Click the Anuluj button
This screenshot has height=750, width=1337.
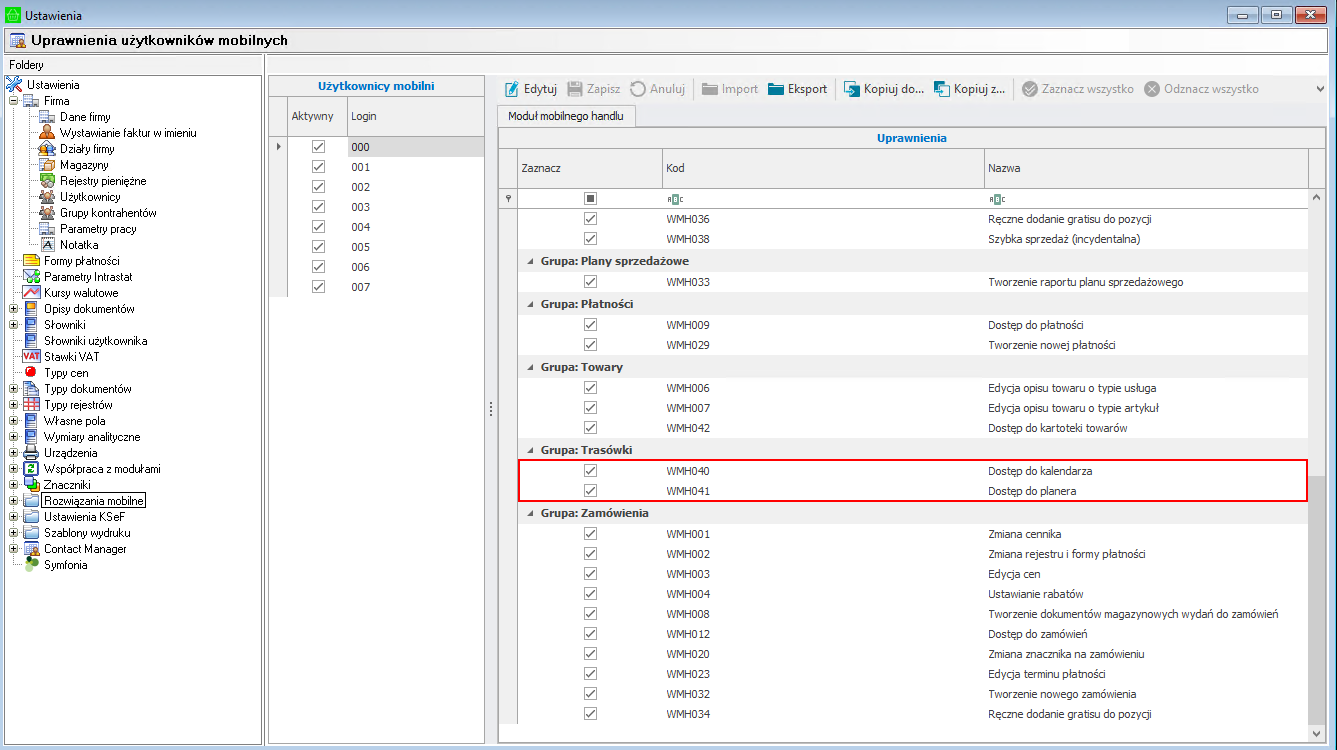point(658,89)
